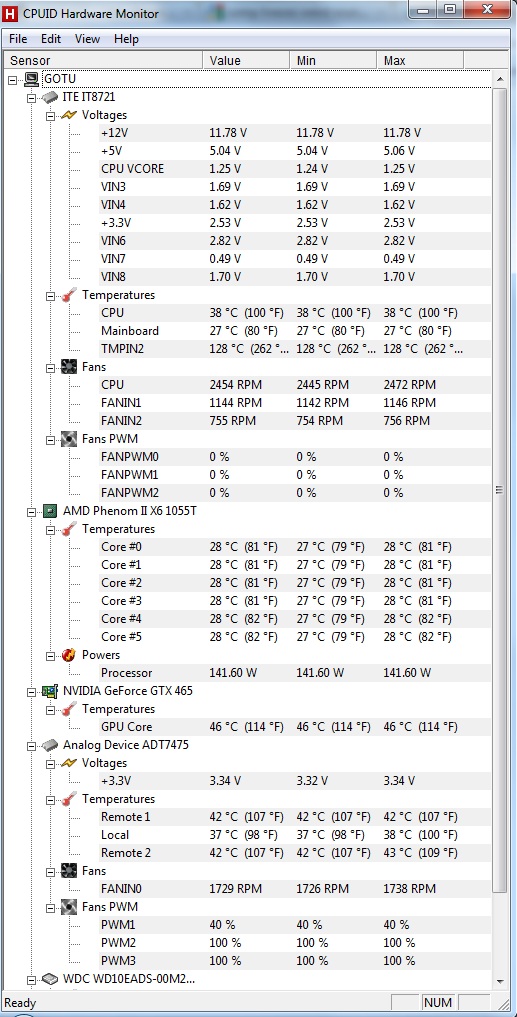Viewport: 517px width, 1017px height.
Task: Collapse the NVIDIA GeForce GTX 465 node
Action: point(32,691)
